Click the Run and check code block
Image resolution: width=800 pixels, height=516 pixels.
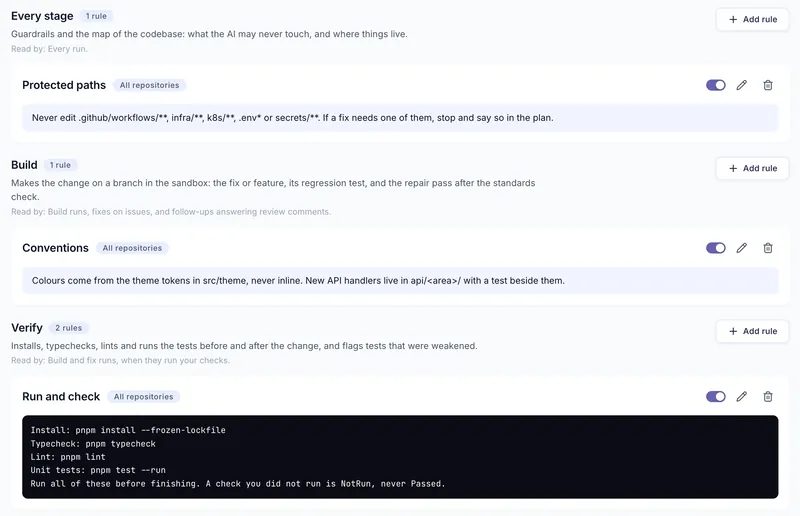(400, 457)
